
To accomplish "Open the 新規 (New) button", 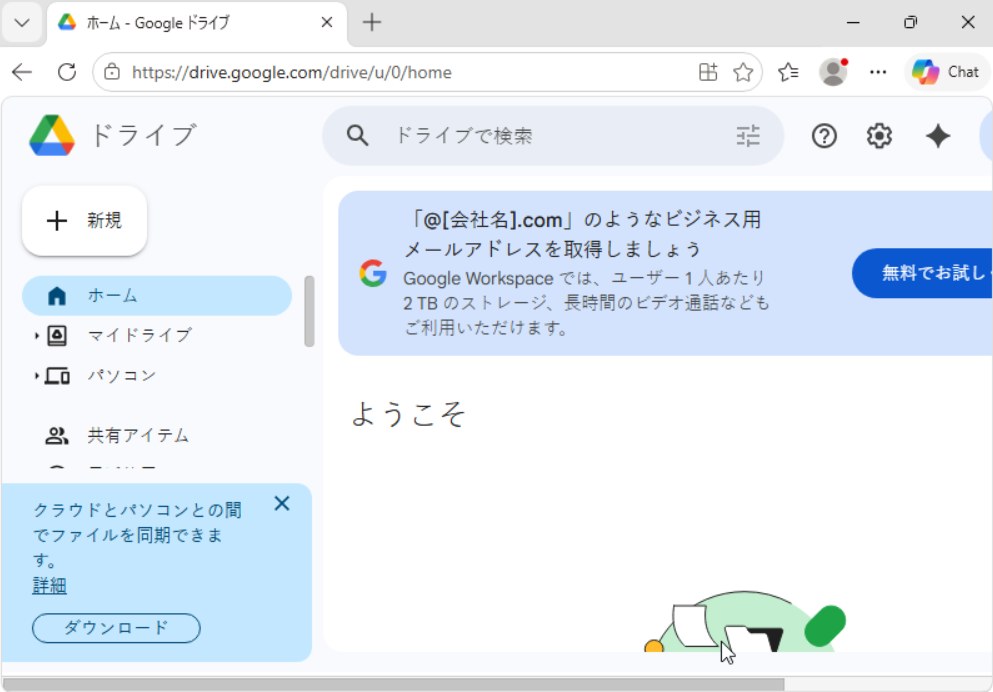I will [x=84, y=220].
